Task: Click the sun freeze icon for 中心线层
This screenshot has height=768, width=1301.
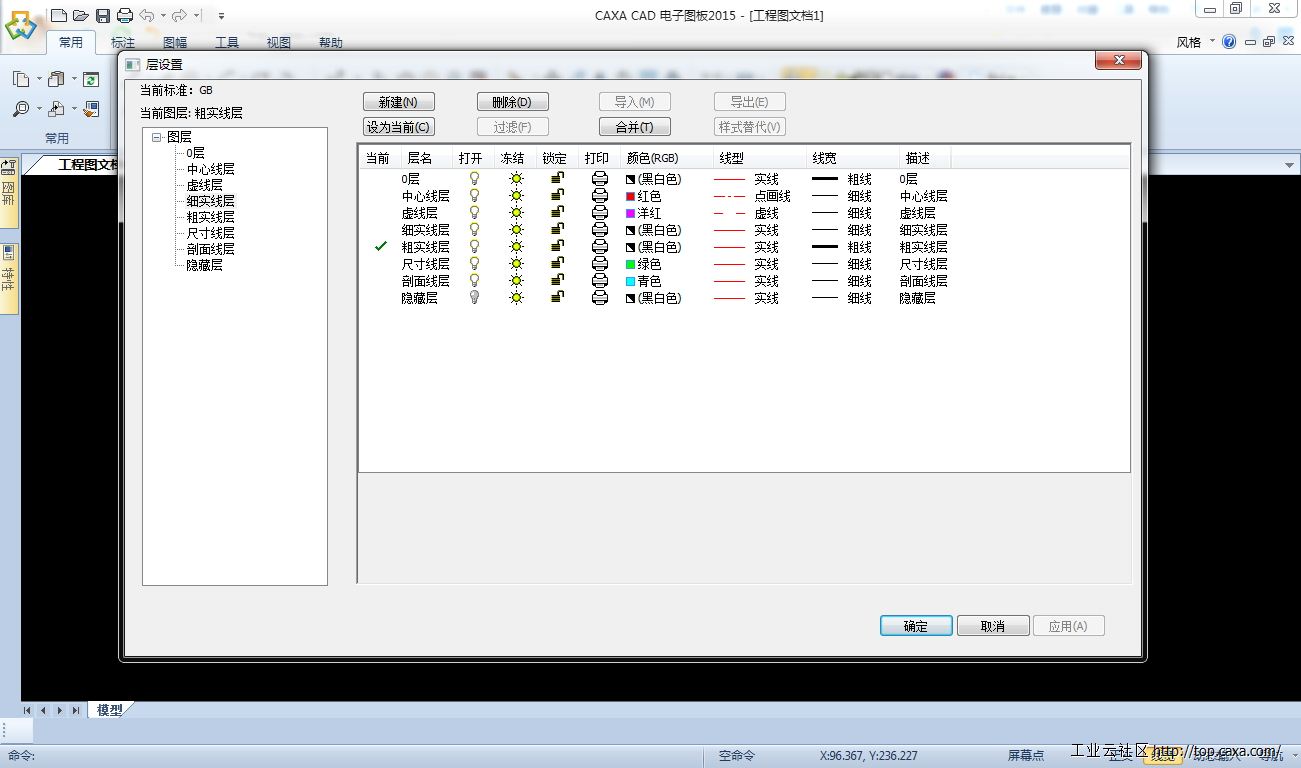Action: [x=516, y=196]
